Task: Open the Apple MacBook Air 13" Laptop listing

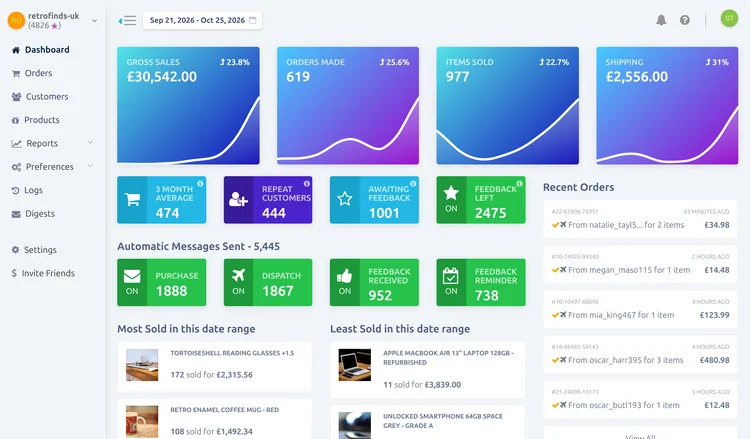Action: (x=427, y=370)
